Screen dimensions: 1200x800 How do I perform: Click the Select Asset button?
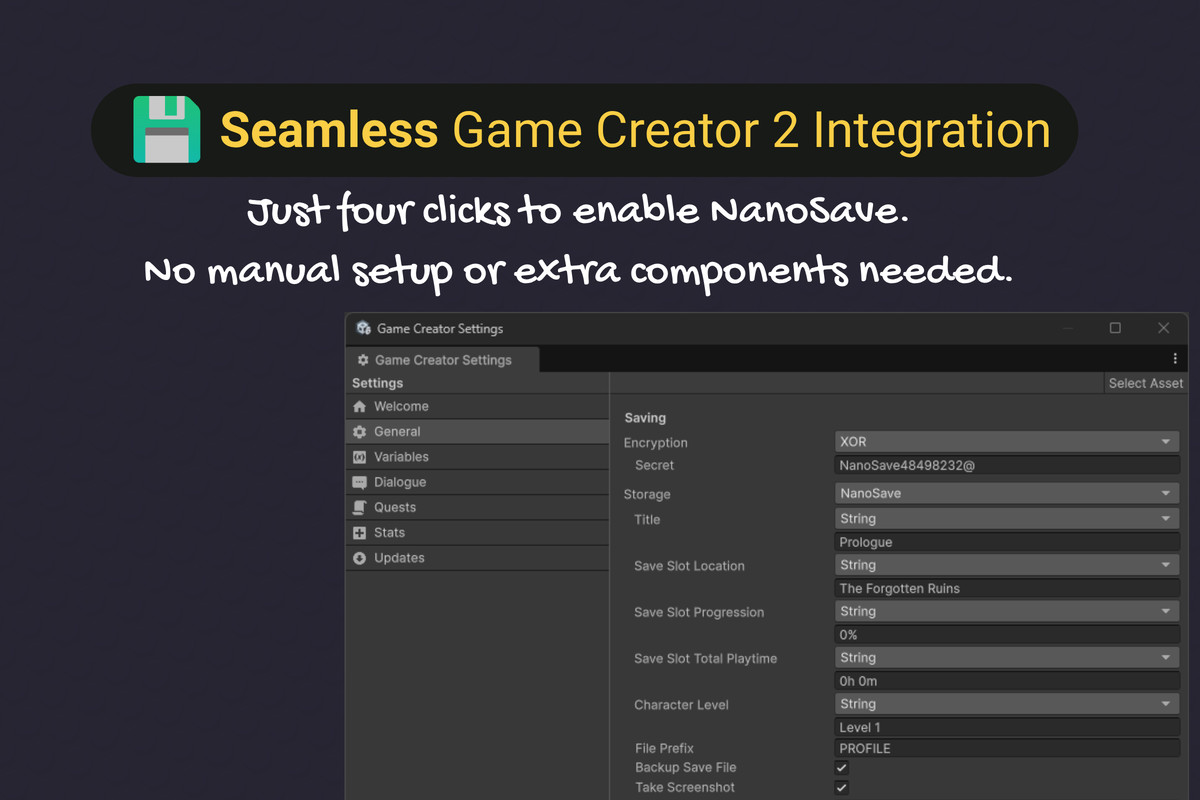[1145, 382]
